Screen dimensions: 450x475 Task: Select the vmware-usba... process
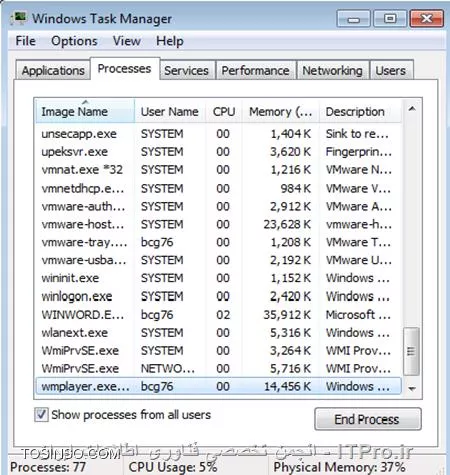pyautogui.click(x=218, y=260)
